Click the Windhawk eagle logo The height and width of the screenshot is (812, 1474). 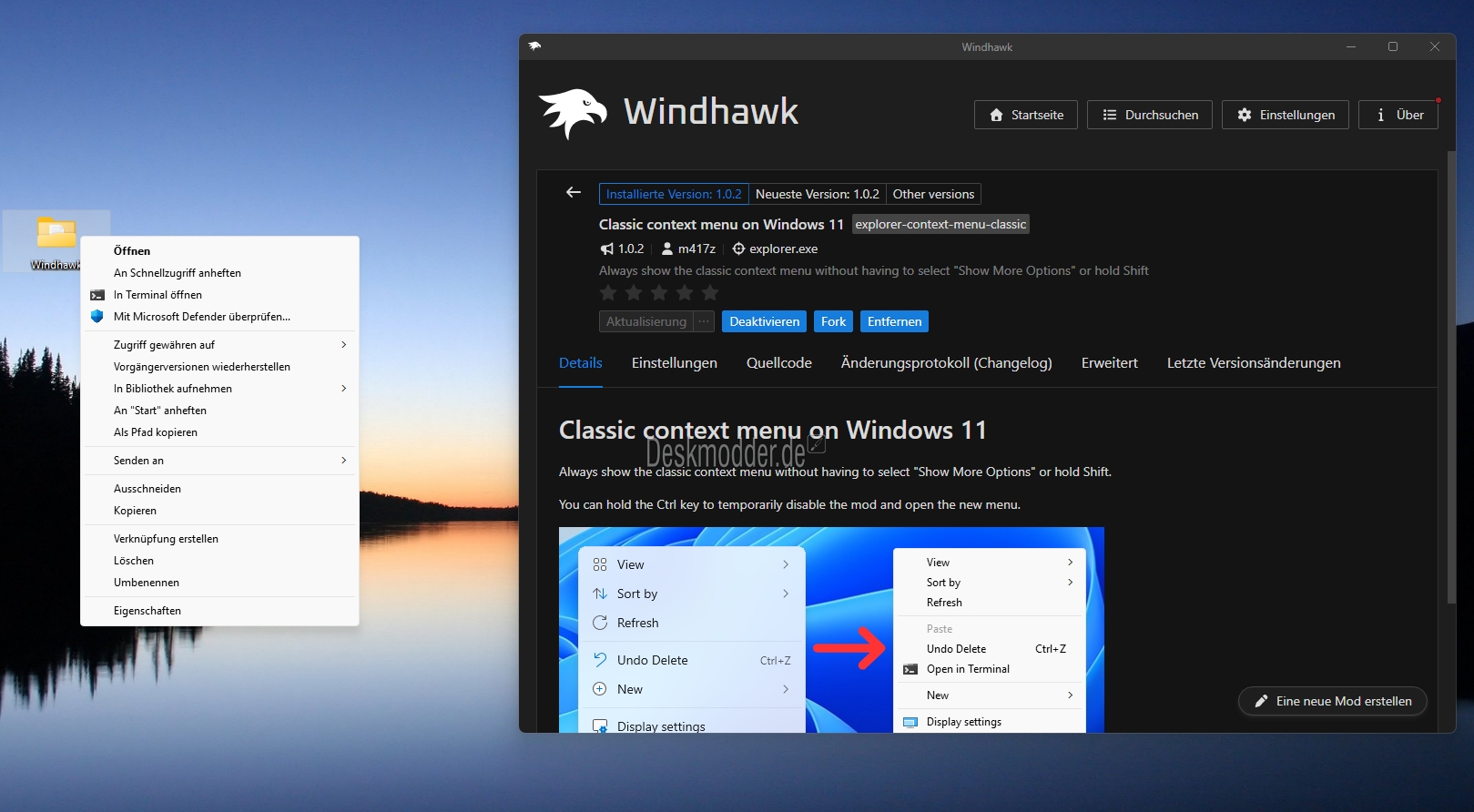[573, 114]
